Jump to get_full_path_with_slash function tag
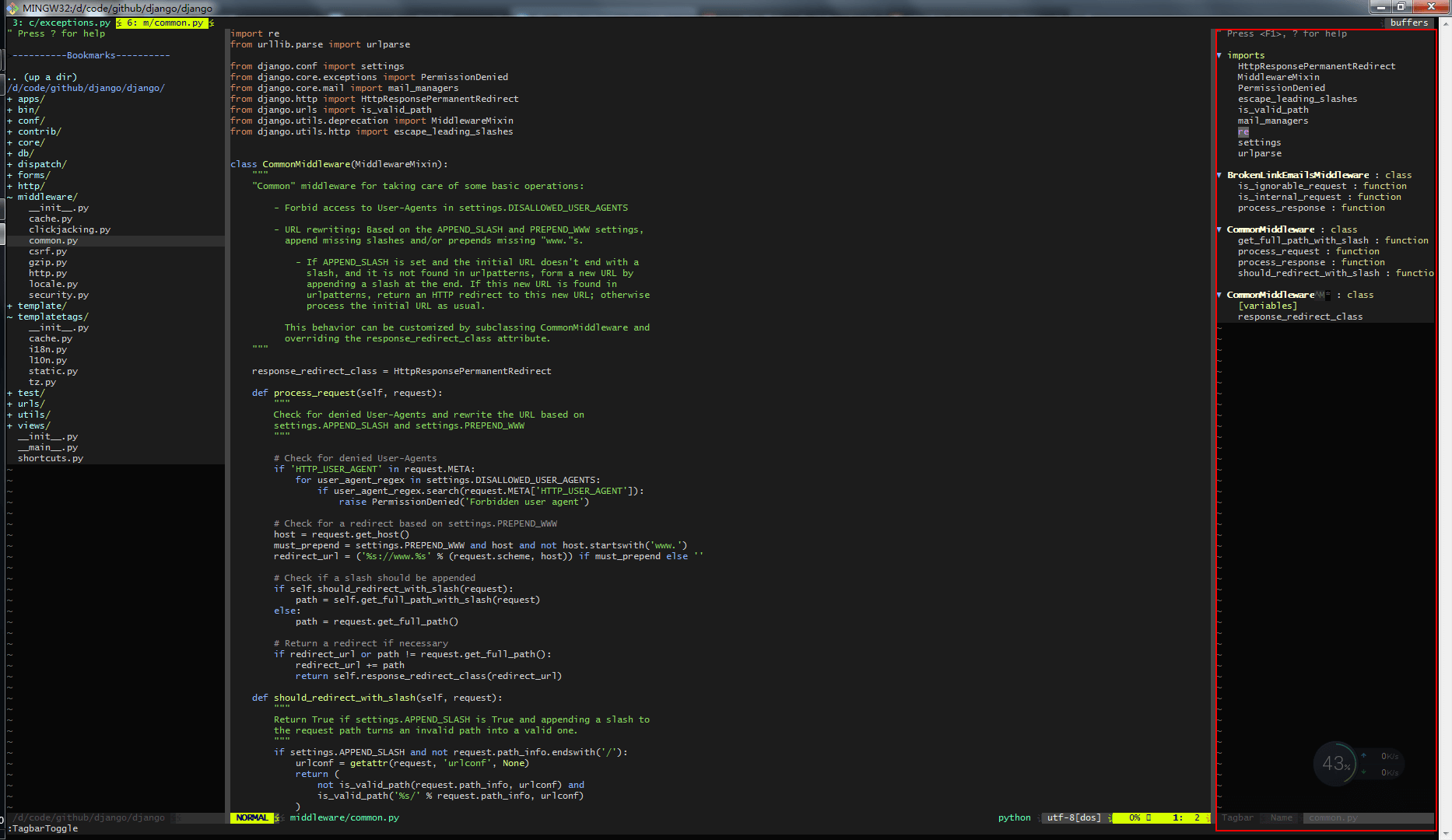1452x840 pixels. [x=1332, y=240]
